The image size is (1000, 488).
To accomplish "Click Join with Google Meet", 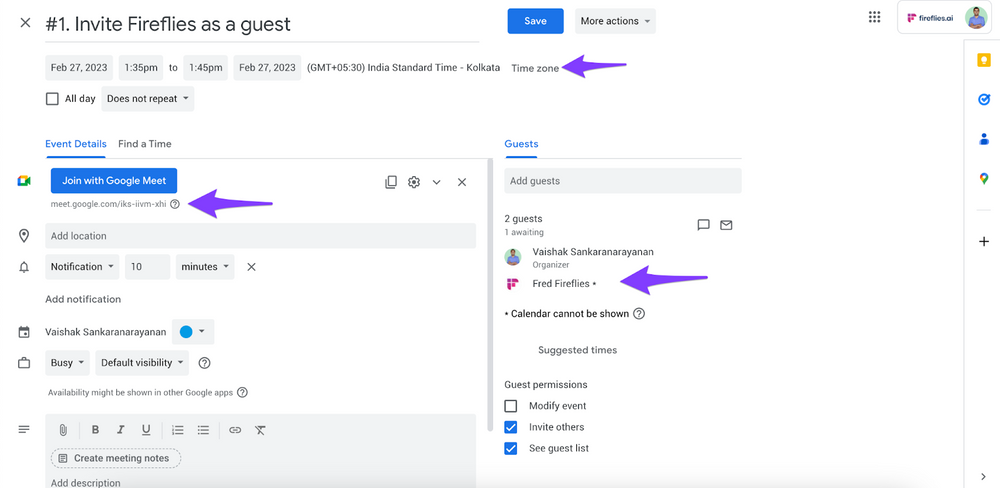I will pos(114,180).
